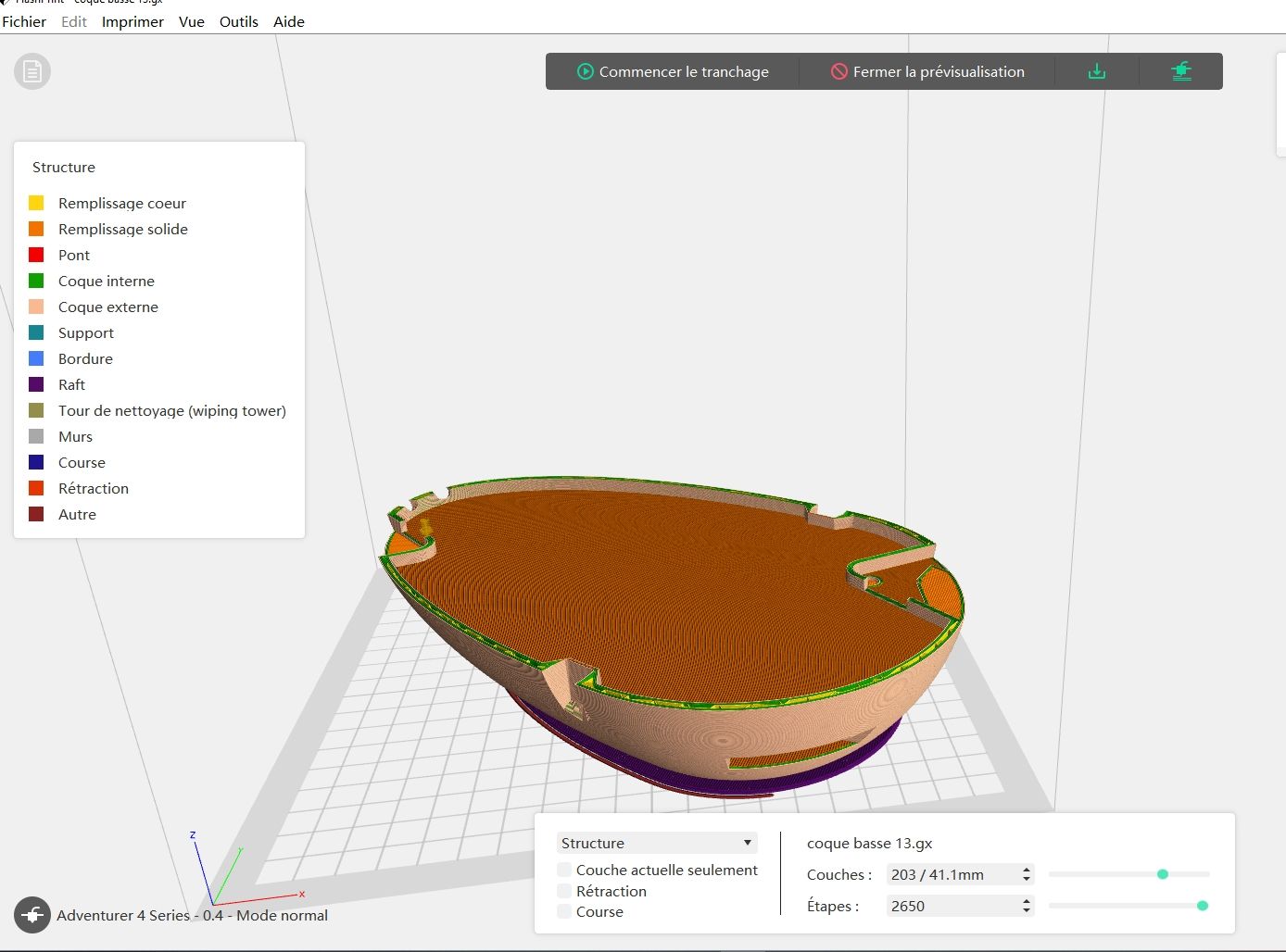Click the yellow Remplissage coeur legend square
The width and height of the screenshot is (1286, 952).
click(x=36, y=203)
